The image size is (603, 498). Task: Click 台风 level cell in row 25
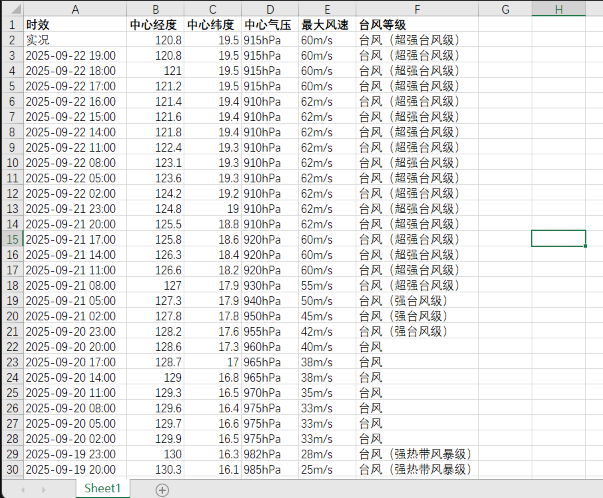click(417, 393)
